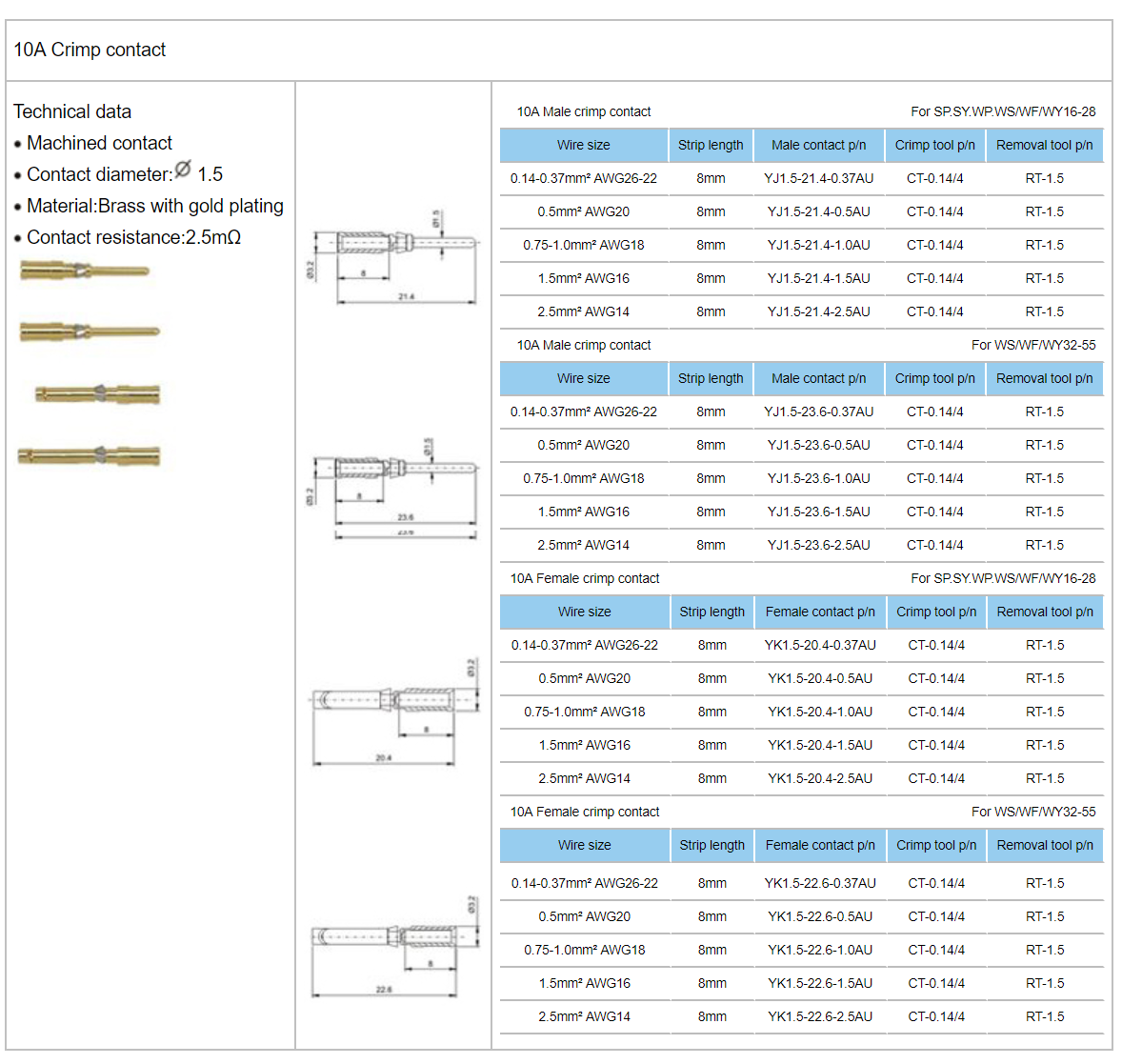Viewport: 1122px width, 1064px height.
Task: Click the Contact resistance:2.5mΩ line
Action: [133, 237]
